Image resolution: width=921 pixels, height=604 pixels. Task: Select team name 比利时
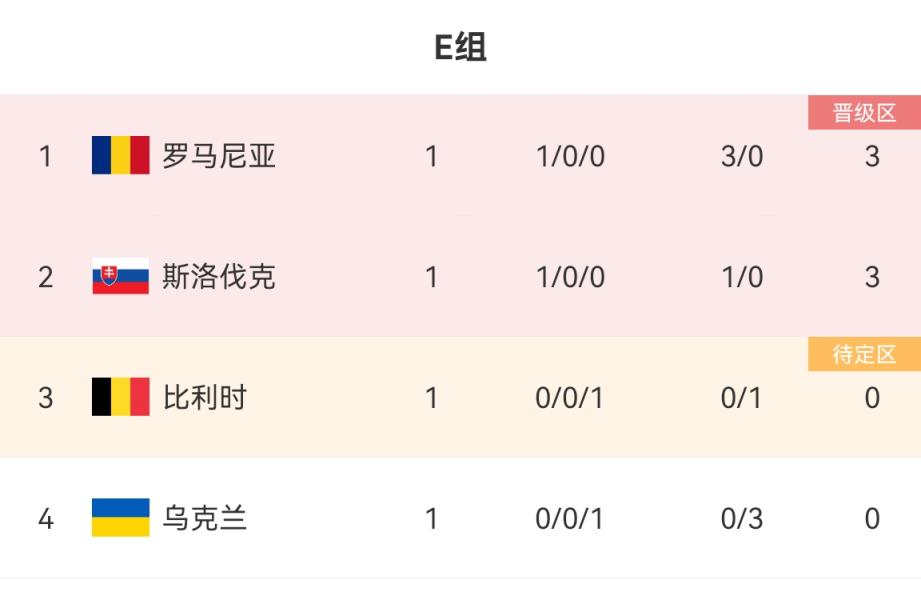coord(205,398)
